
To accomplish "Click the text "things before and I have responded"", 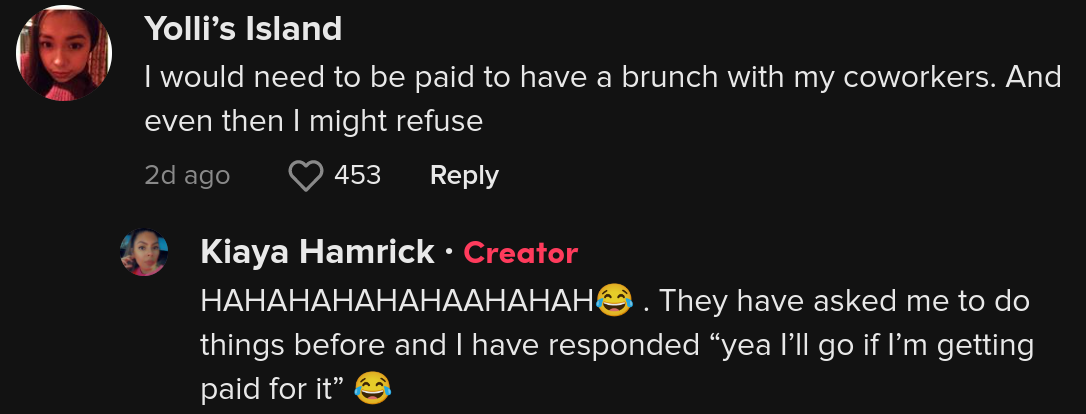I will tap(450, 345).
